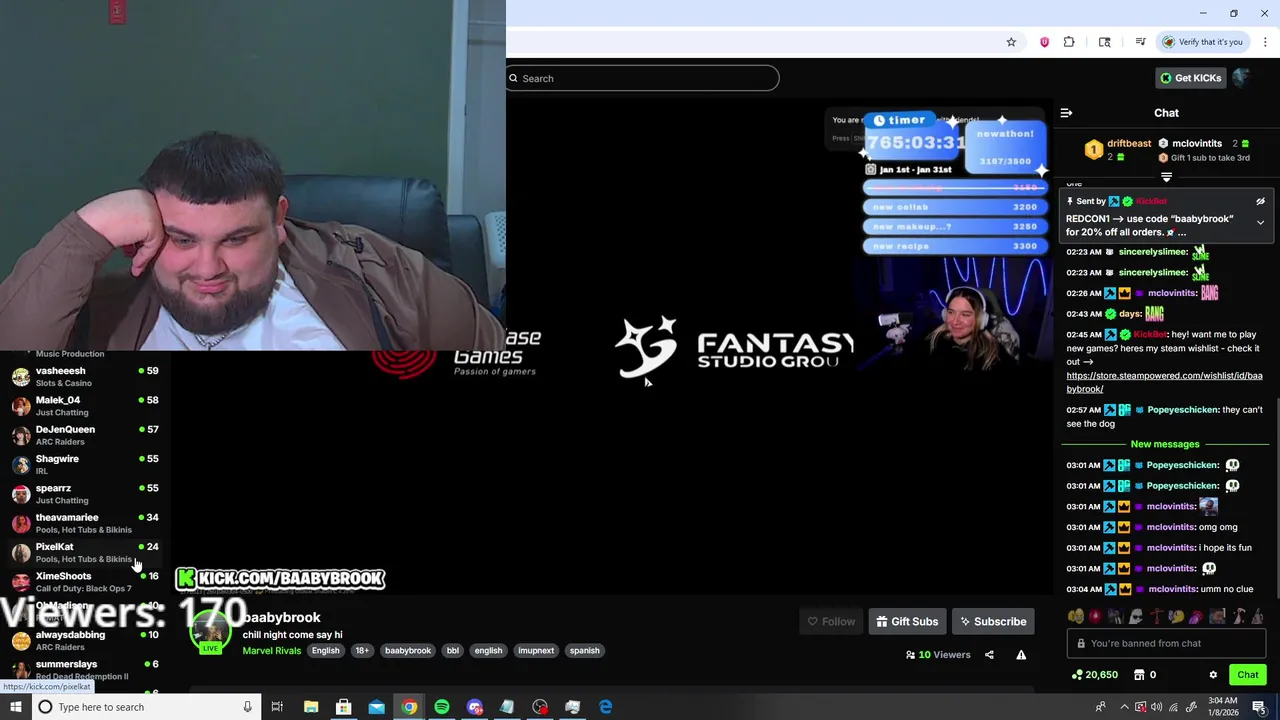Bookmark this page with the star icon

[x=1011, y=42]
